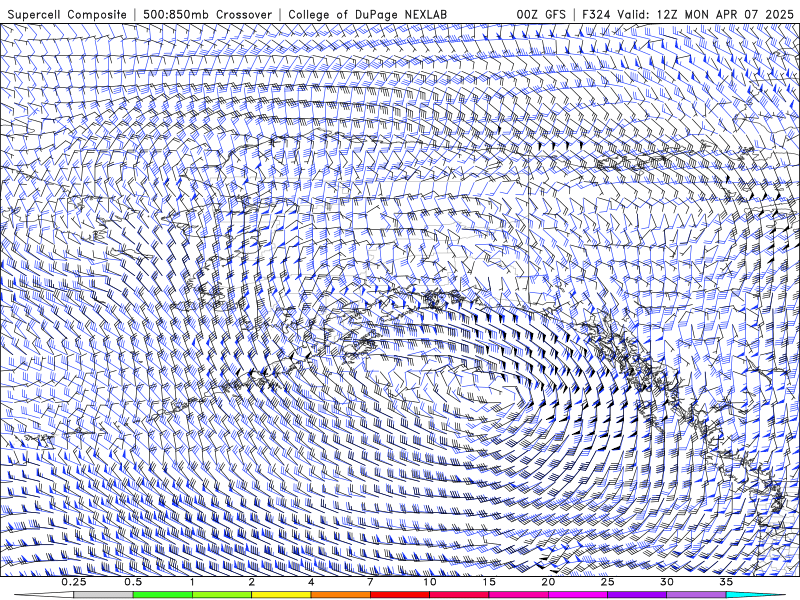Select the lavender 30–35 color bar segment

(x=696, y=595)
